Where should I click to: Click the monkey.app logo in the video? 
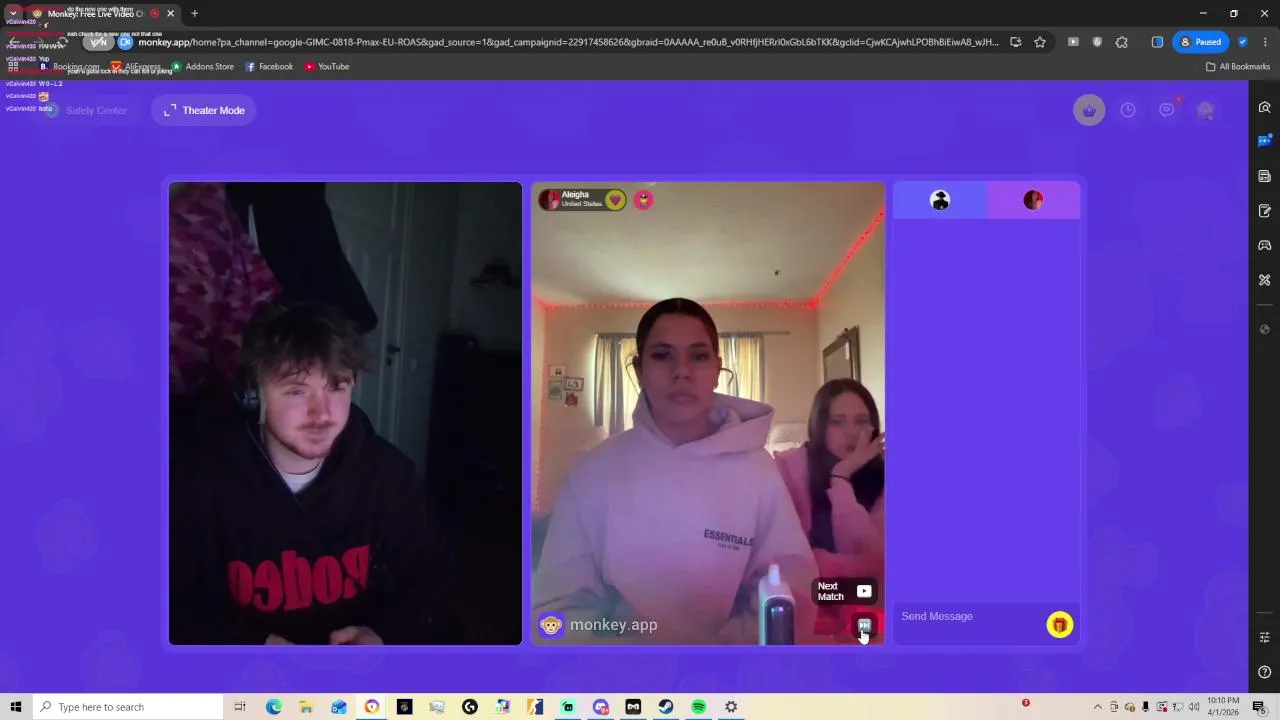coord(598,625)
